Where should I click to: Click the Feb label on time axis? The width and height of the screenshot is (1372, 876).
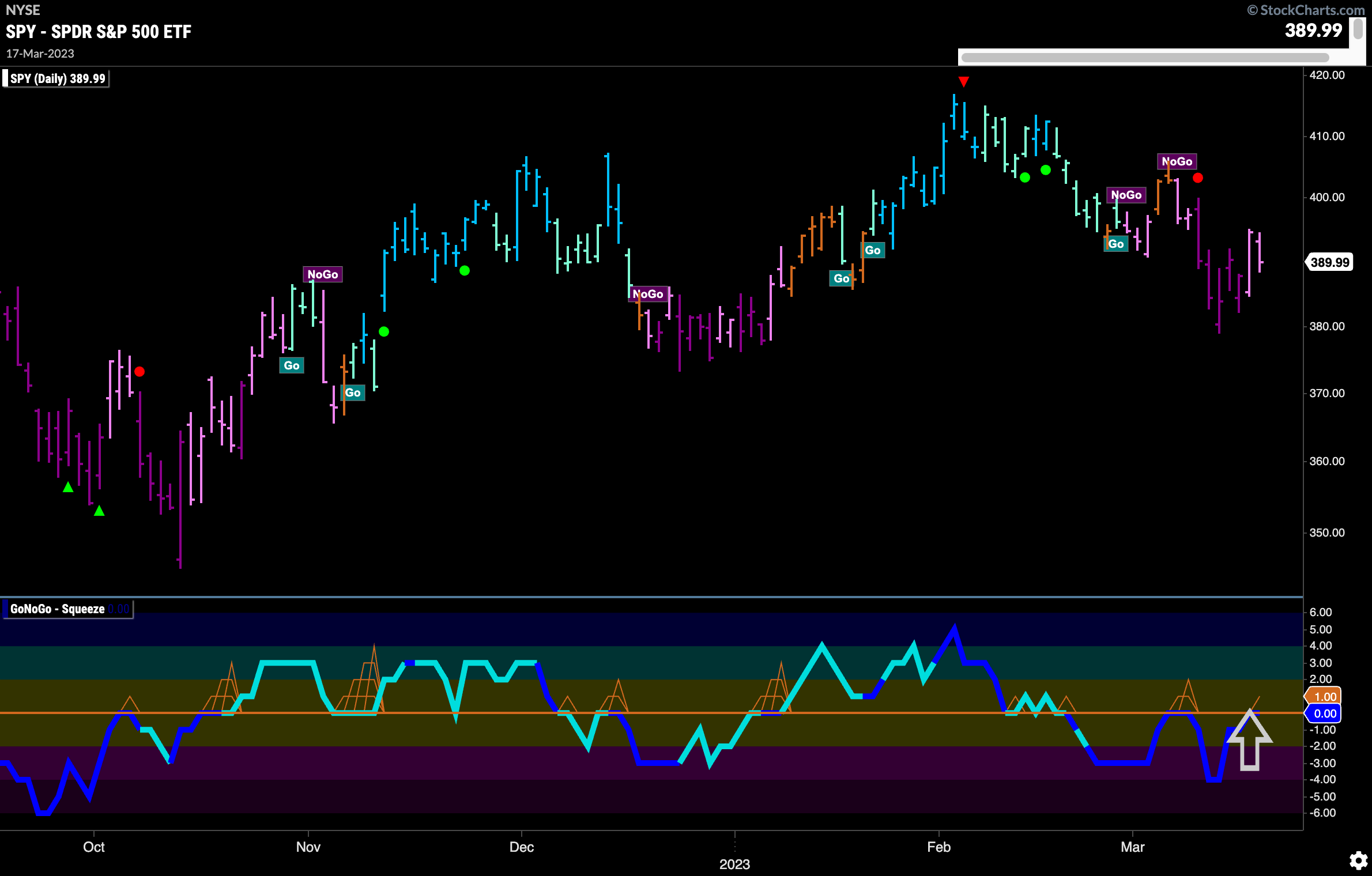pyautogui.click(x=939, y=847)
